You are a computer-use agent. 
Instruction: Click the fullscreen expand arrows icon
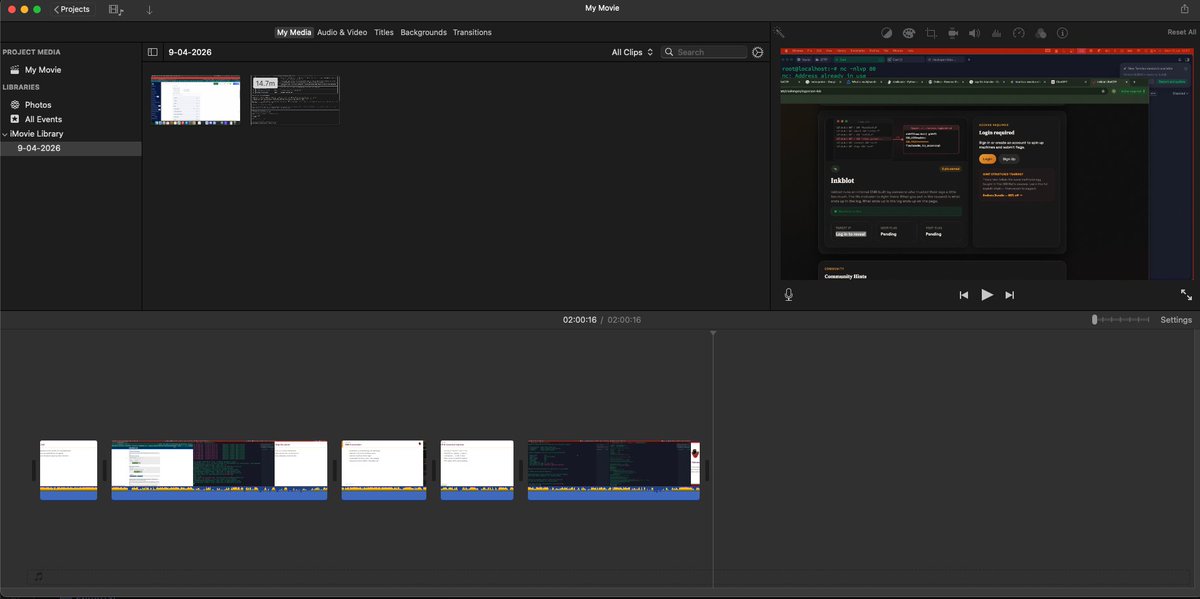[x=1186, y=295]
